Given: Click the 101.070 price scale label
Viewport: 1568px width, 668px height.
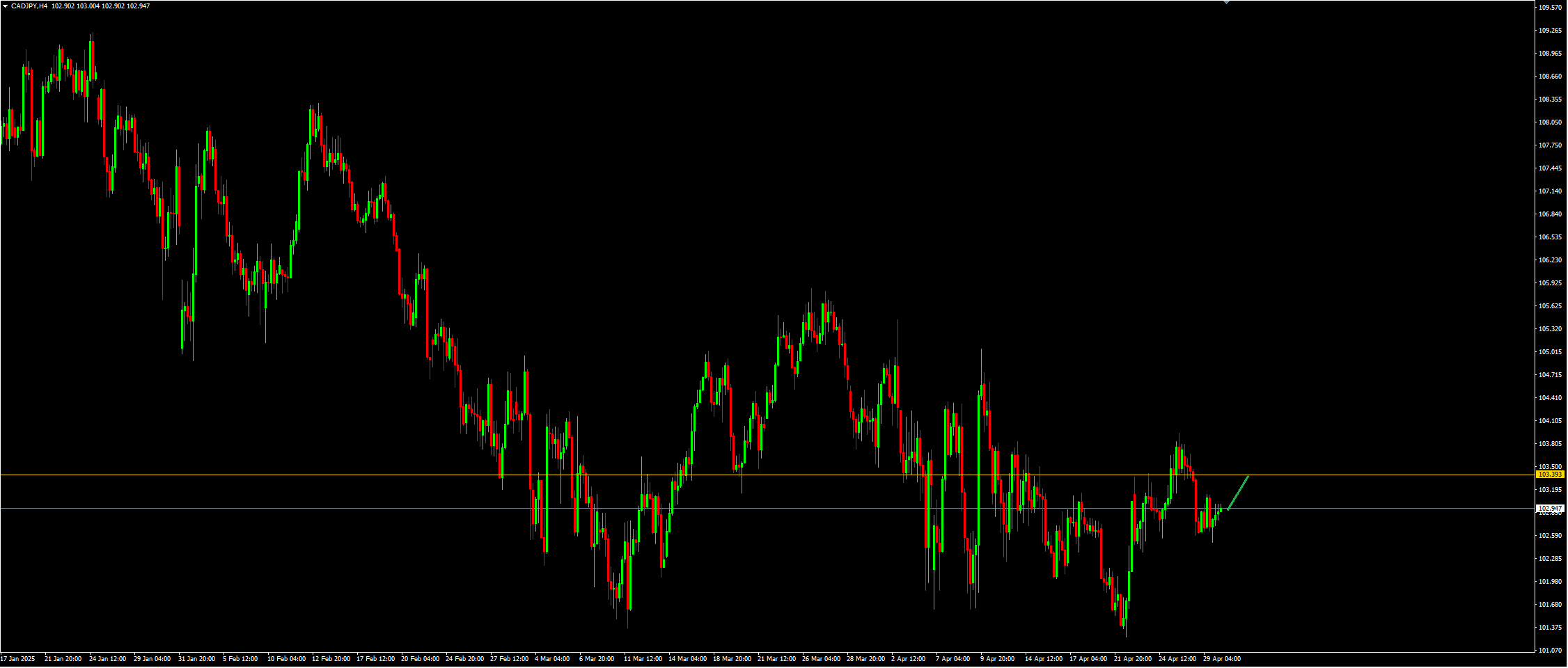Looking at the screenshot, I should tap(1550, 651).
